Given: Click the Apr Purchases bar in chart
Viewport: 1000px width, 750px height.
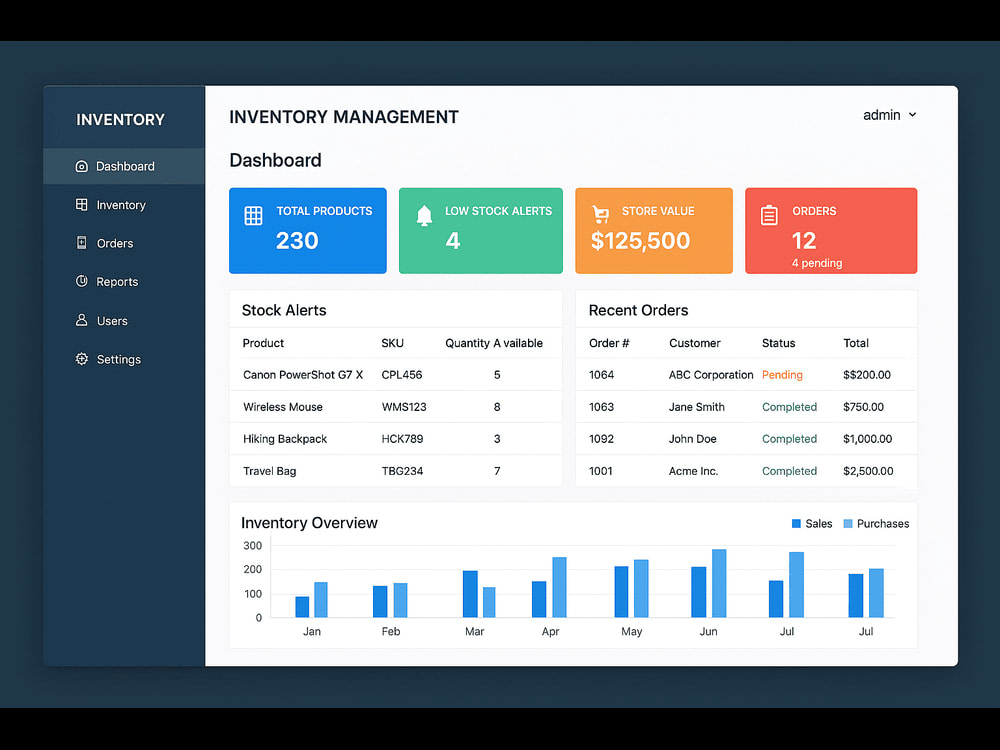Looking at the screenshot, I should [x=559, y=587].
